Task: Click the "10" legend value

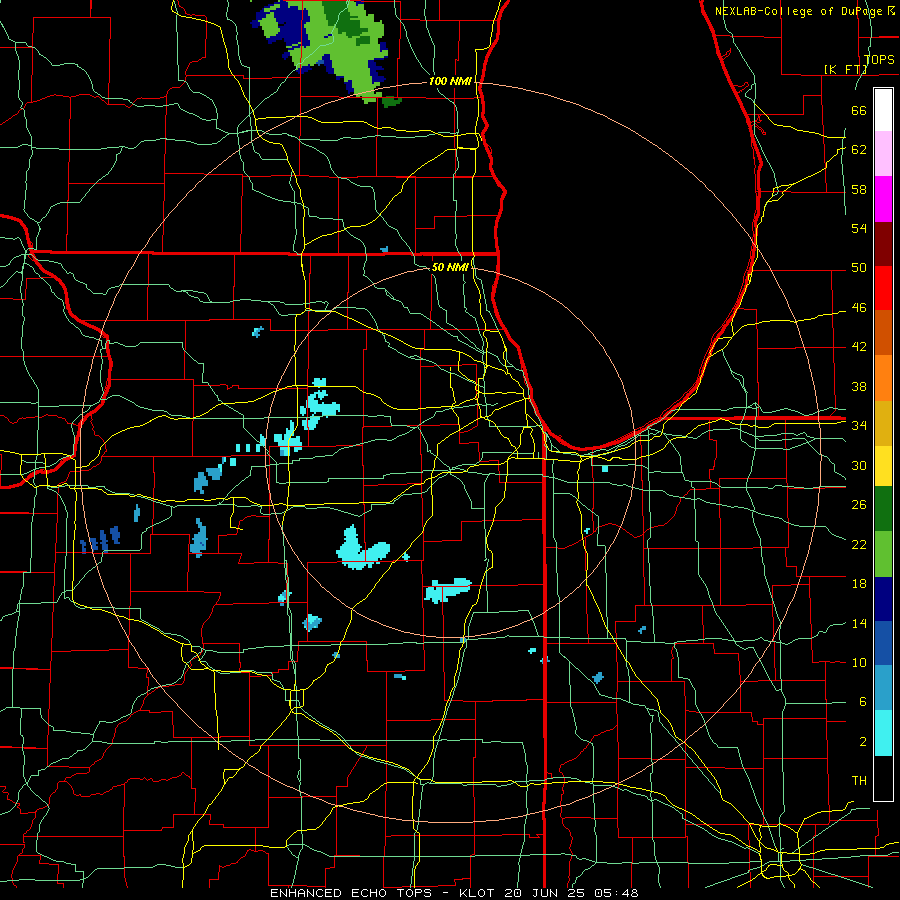Action: 859,662
